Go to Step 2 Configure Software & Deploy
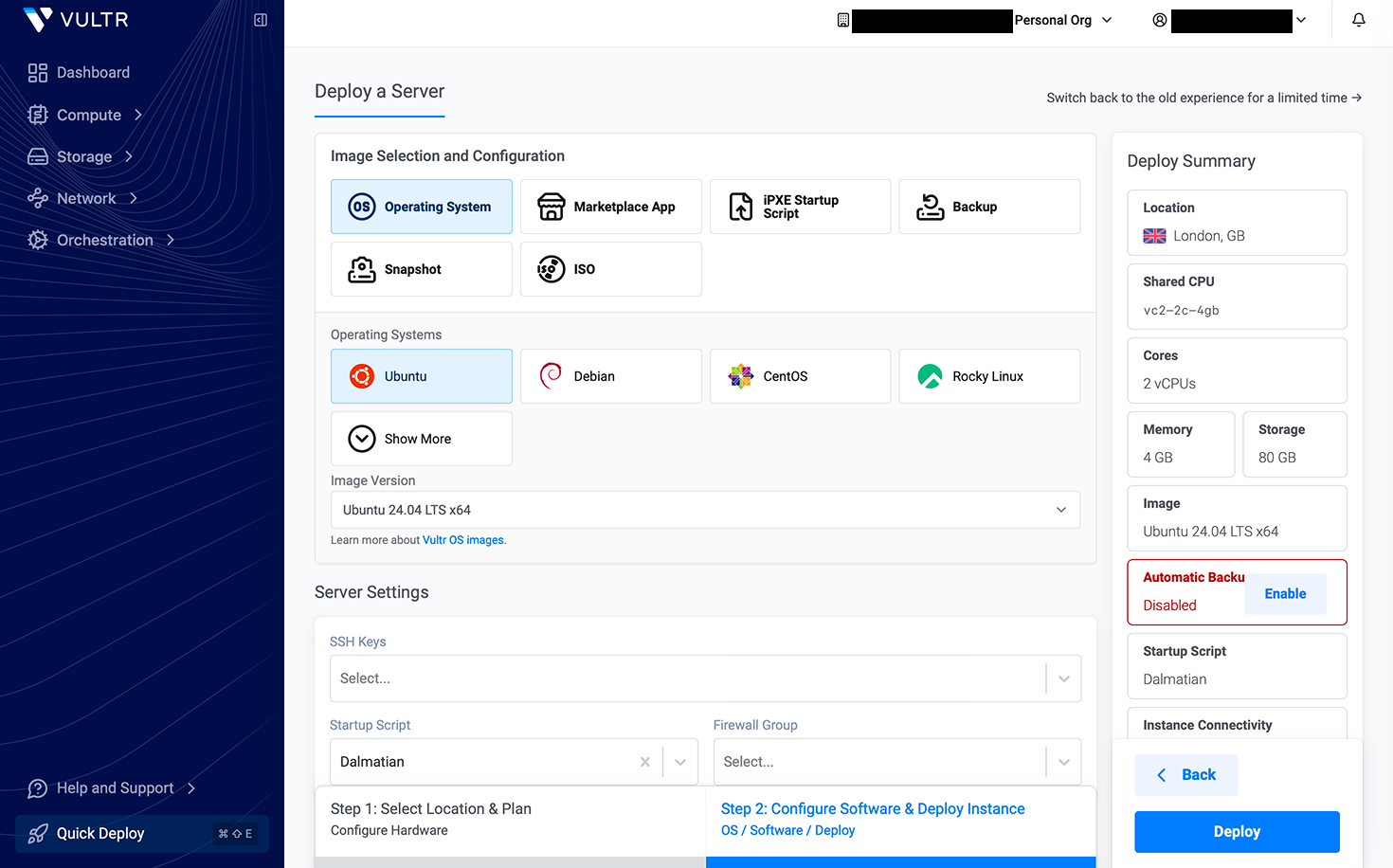The image size is (1393, 868). coord(901,820)
